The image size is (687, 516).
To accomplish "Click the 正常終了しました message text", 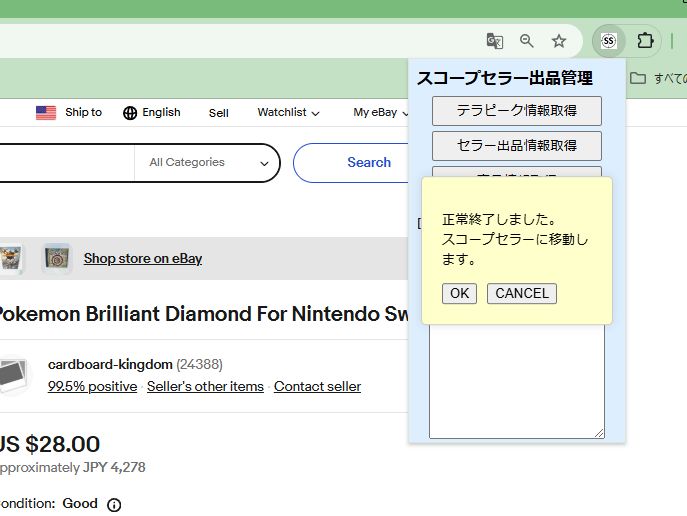I will tap(499, 219).
